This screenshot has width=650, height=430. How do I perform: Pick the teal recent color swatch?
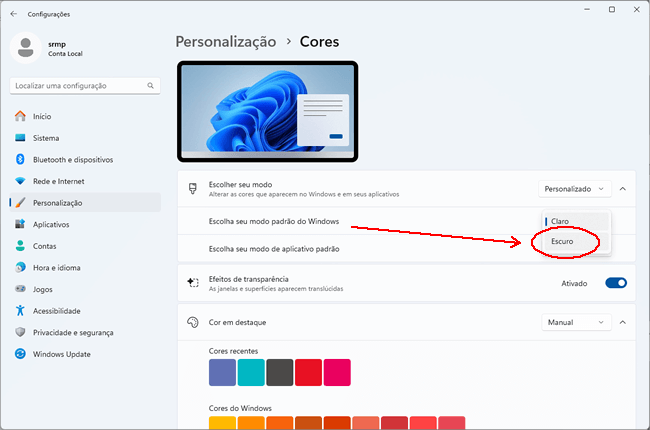coord(251,372)
